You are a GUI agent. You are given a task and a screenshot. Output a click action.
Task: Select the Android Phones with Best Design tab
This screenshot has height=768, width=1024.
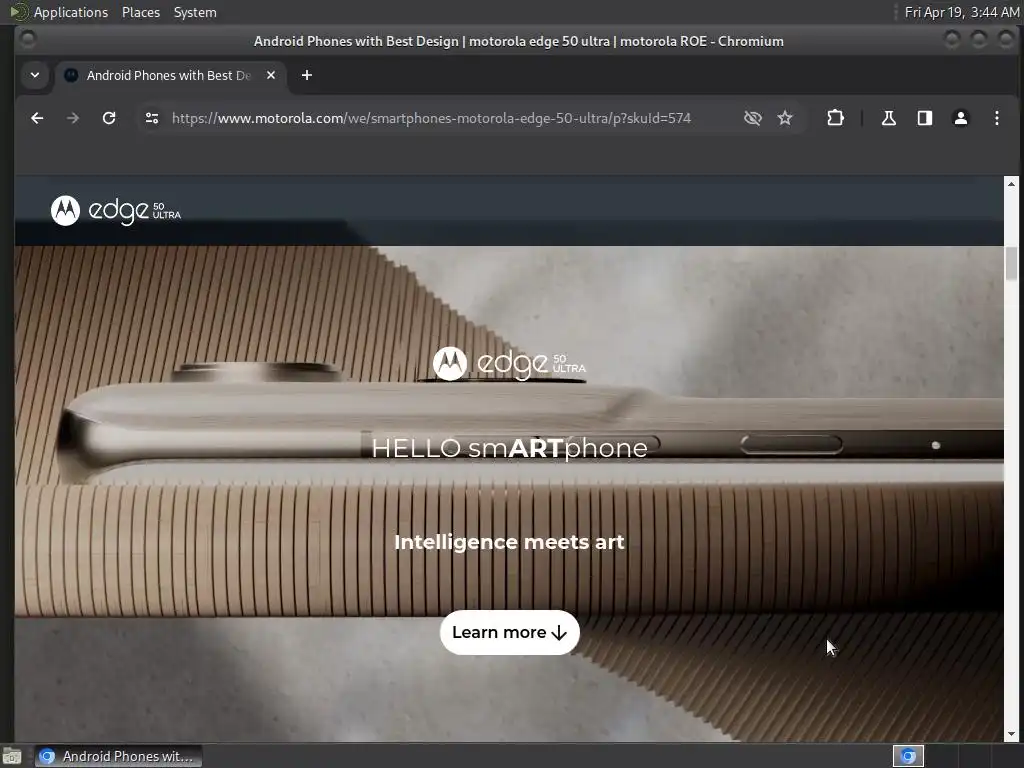(x=170, y=75)
